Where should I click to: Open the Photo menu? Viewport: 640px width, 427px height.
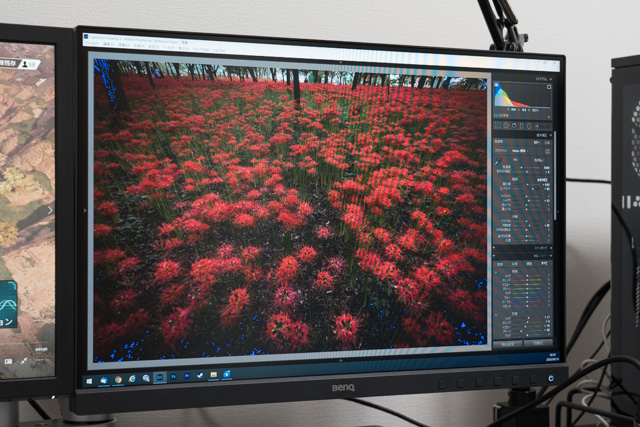[x=139, y=46]
